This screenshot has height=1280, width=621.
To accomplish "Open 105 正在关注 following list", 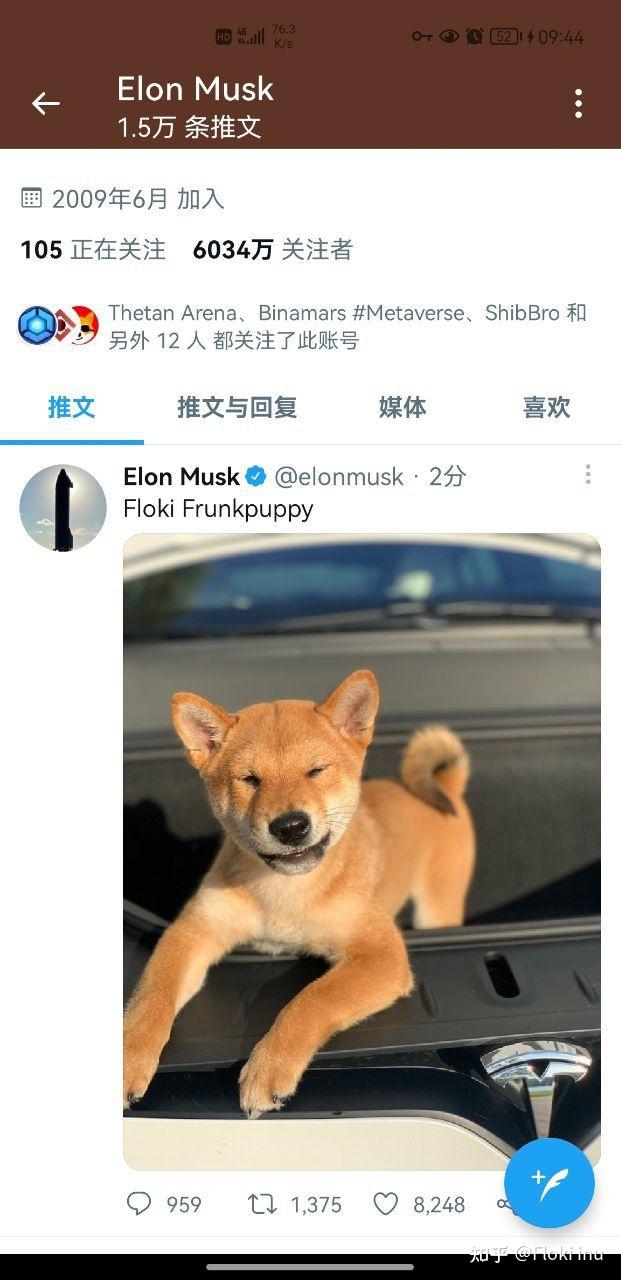I will [x=93, y=250].
